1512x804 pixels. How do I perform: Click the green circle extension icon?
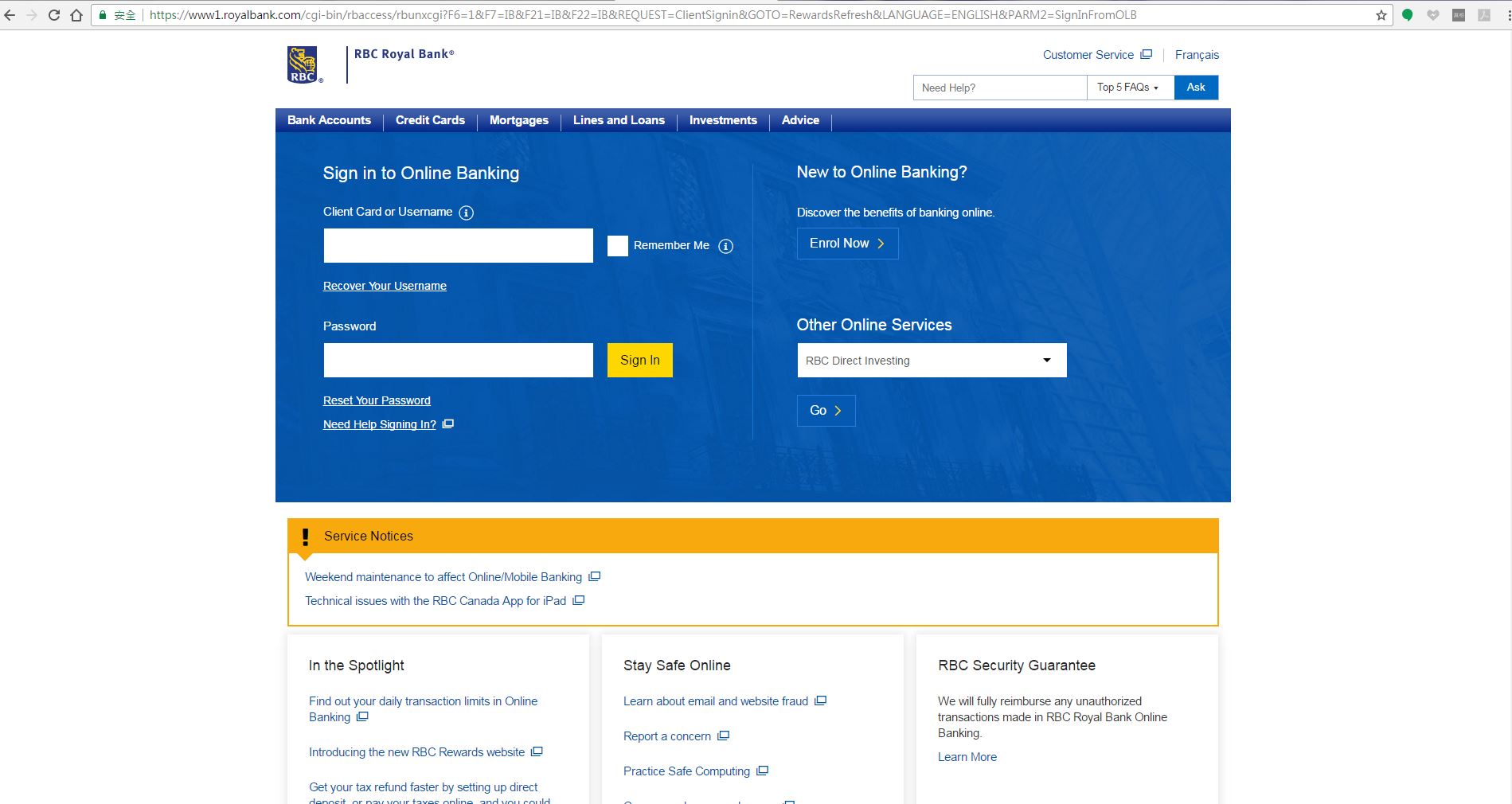tap(1408, 15)
